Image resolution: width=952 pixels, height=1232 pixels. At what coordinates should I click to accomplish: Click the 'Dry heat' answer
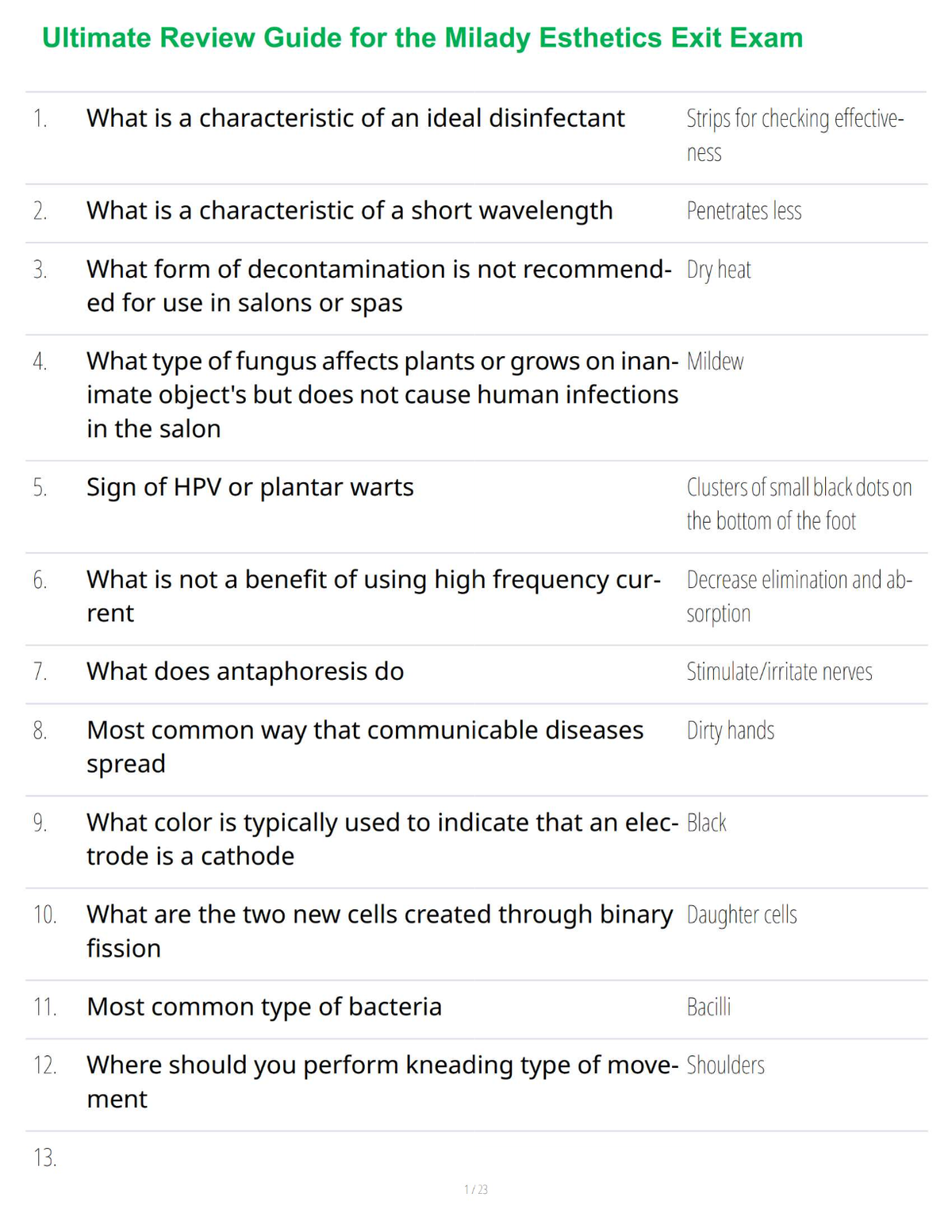(x=719, y=270)
